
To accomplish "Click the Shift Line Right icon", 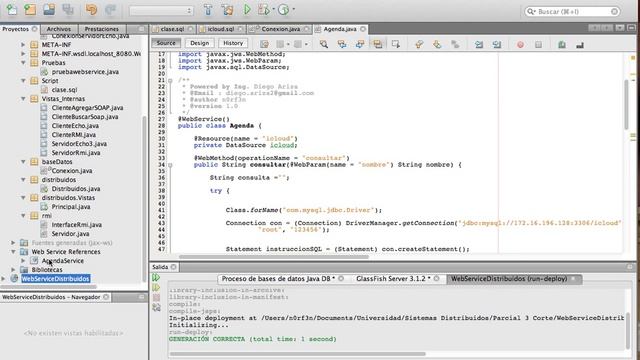I will coord(497,44).
